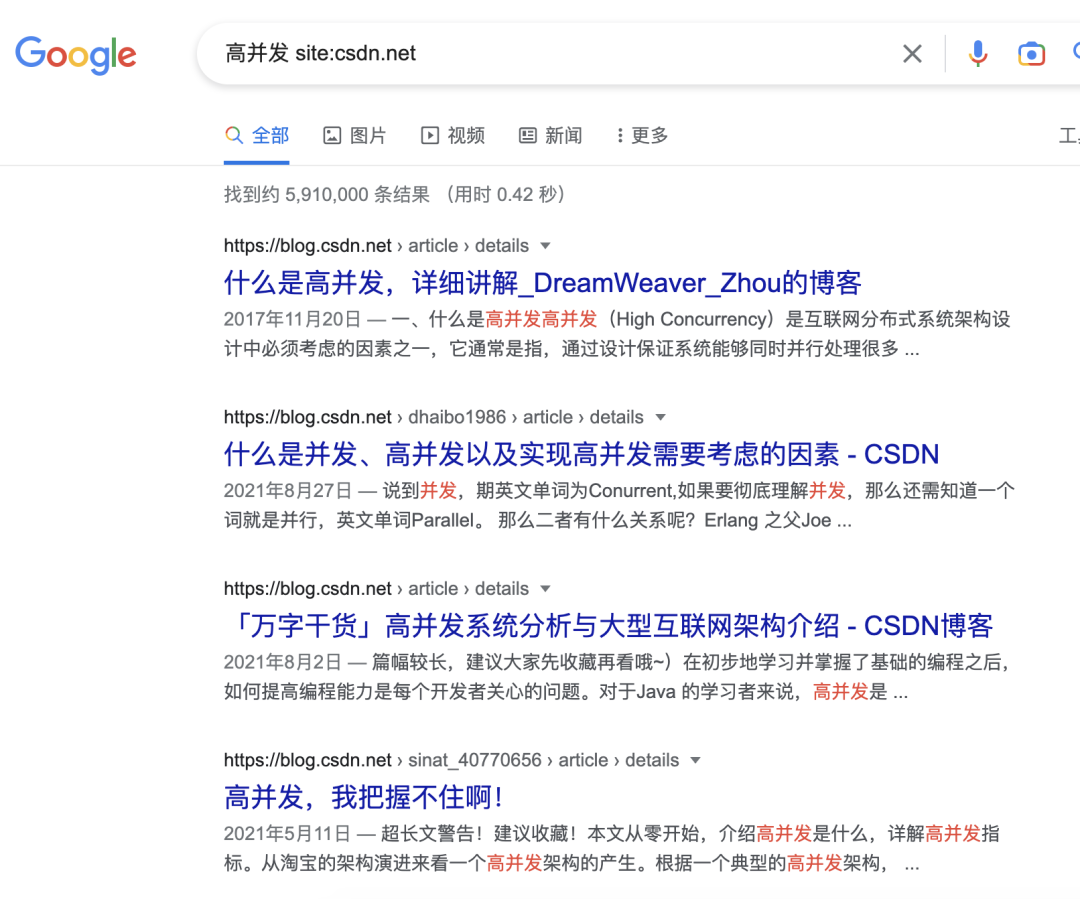
Task: Open 「万字干货」高并发系统分析 result
Action: click(608, 626)
